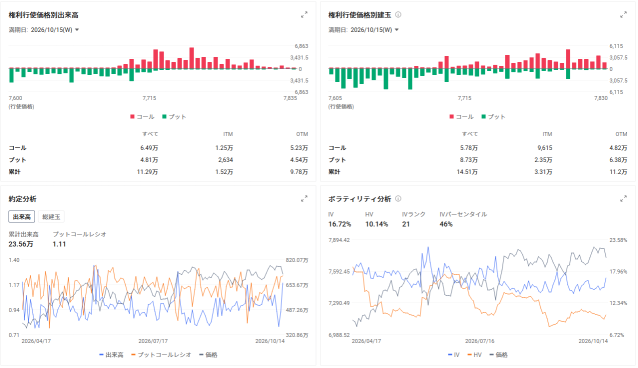The width and height of the screenshot is (638, 368).
Task: Expand the volume by strike price chart
Action: coord(304,15)
